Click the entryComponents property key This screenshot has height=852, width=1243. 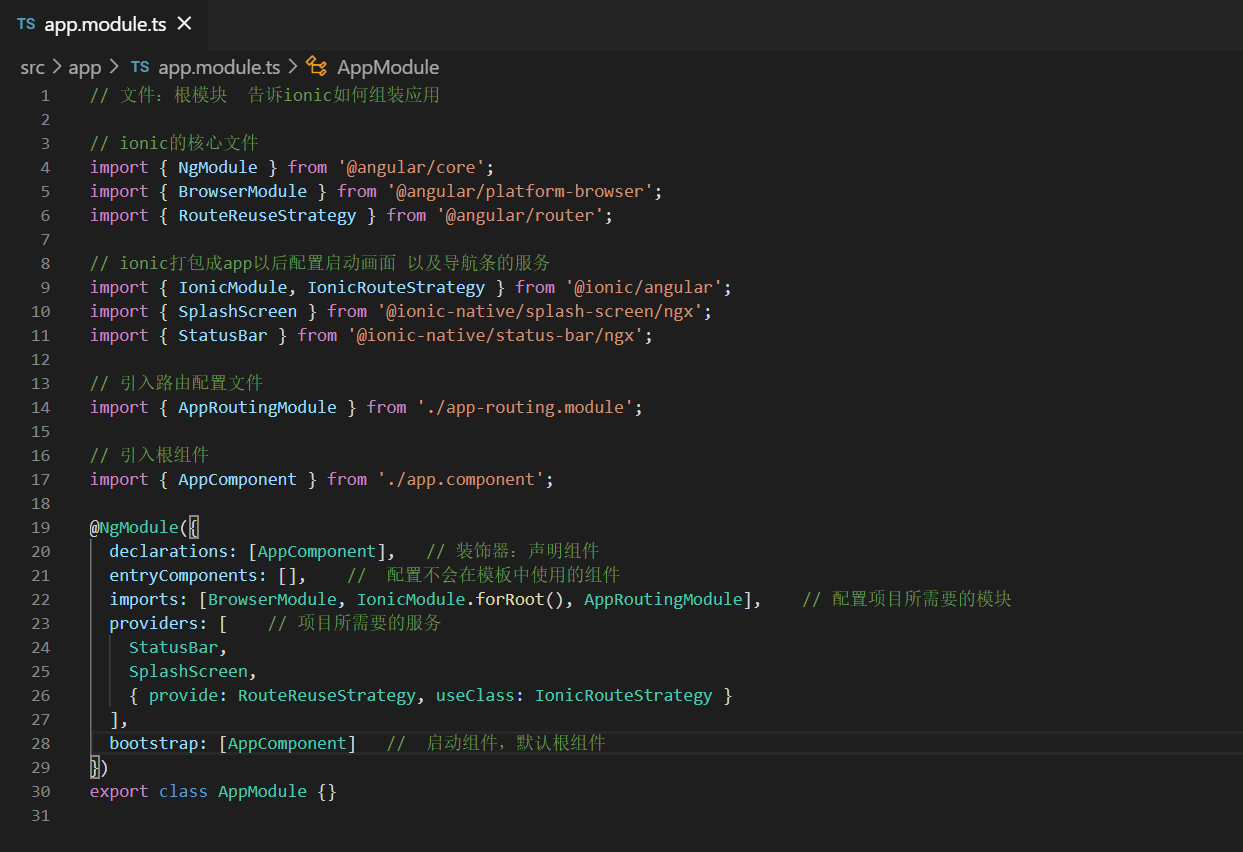(184, 575)
